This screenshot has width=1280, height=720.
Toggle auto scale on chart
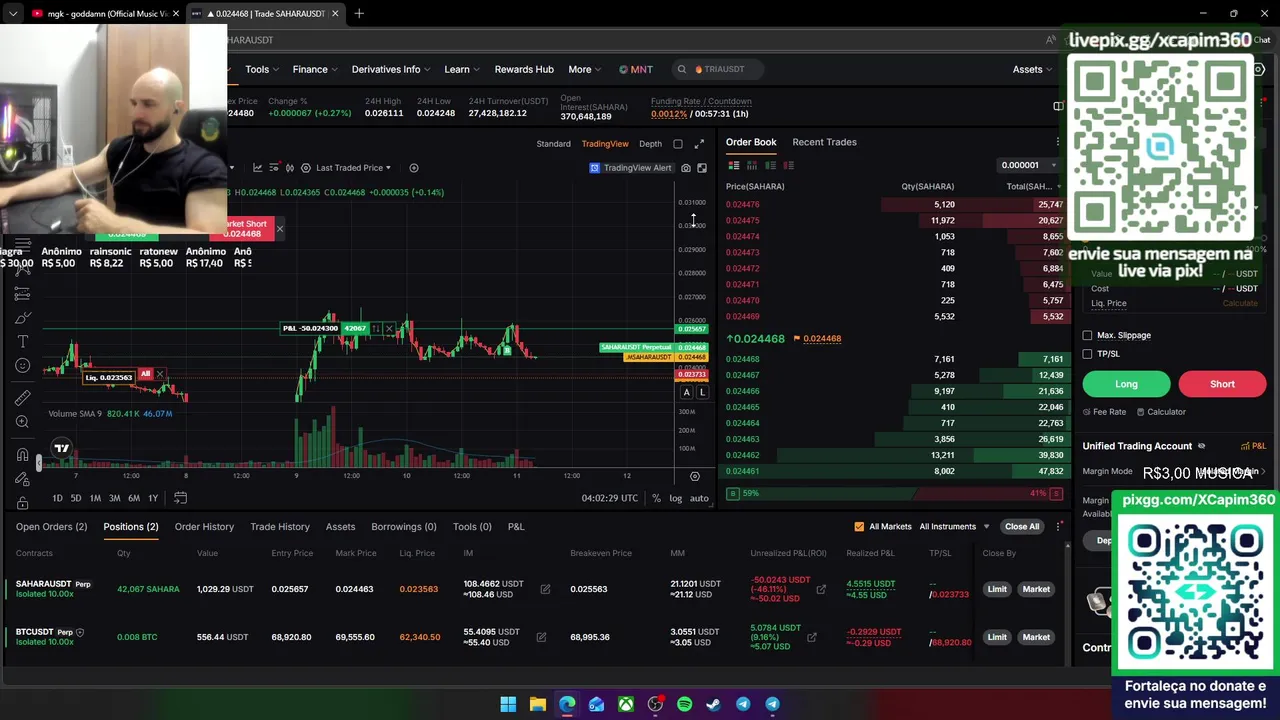699,498
